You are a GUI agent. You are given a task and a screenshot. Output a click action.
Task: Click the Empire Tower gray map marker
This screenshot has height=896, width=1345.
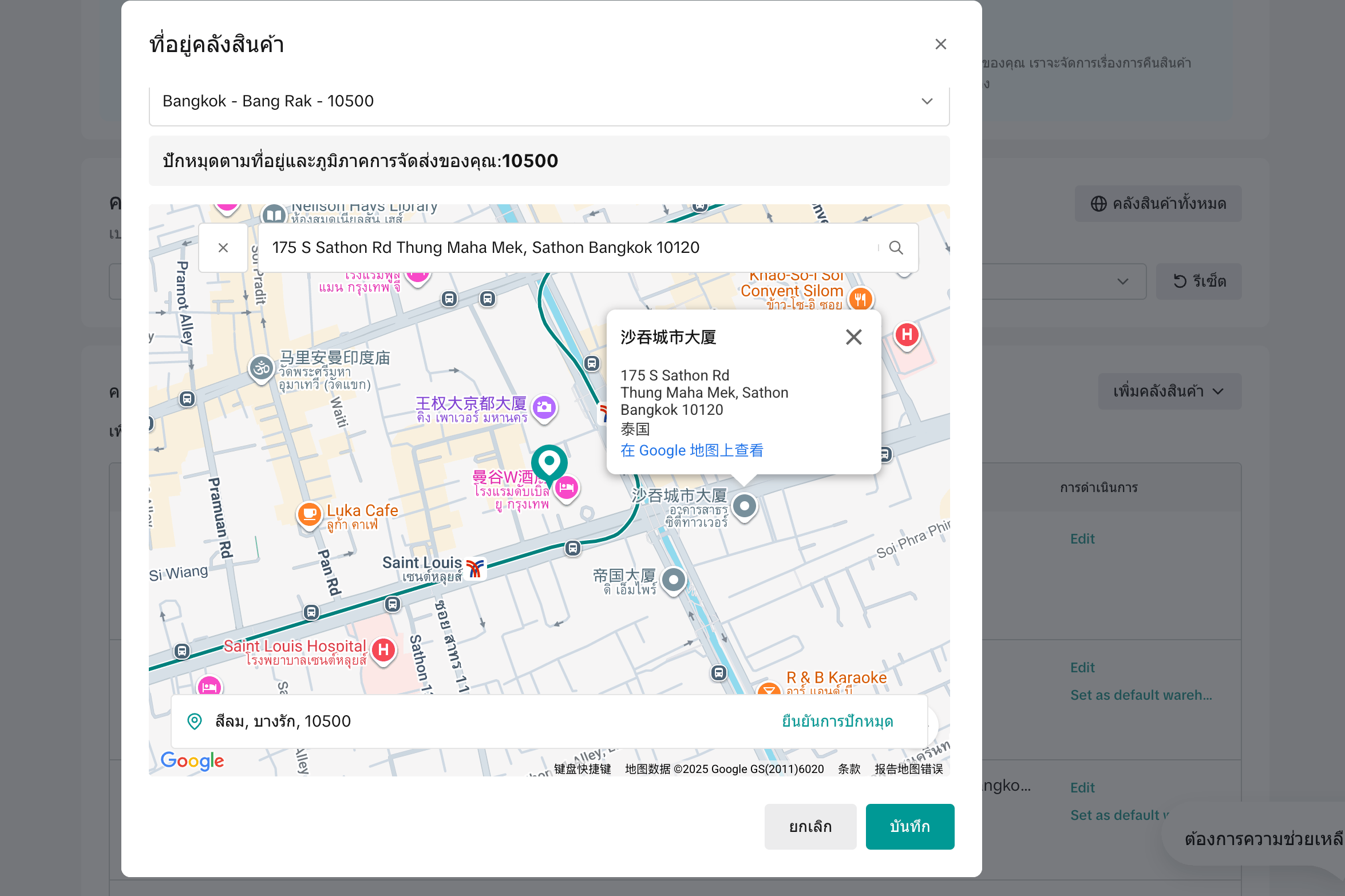point(674,580)
